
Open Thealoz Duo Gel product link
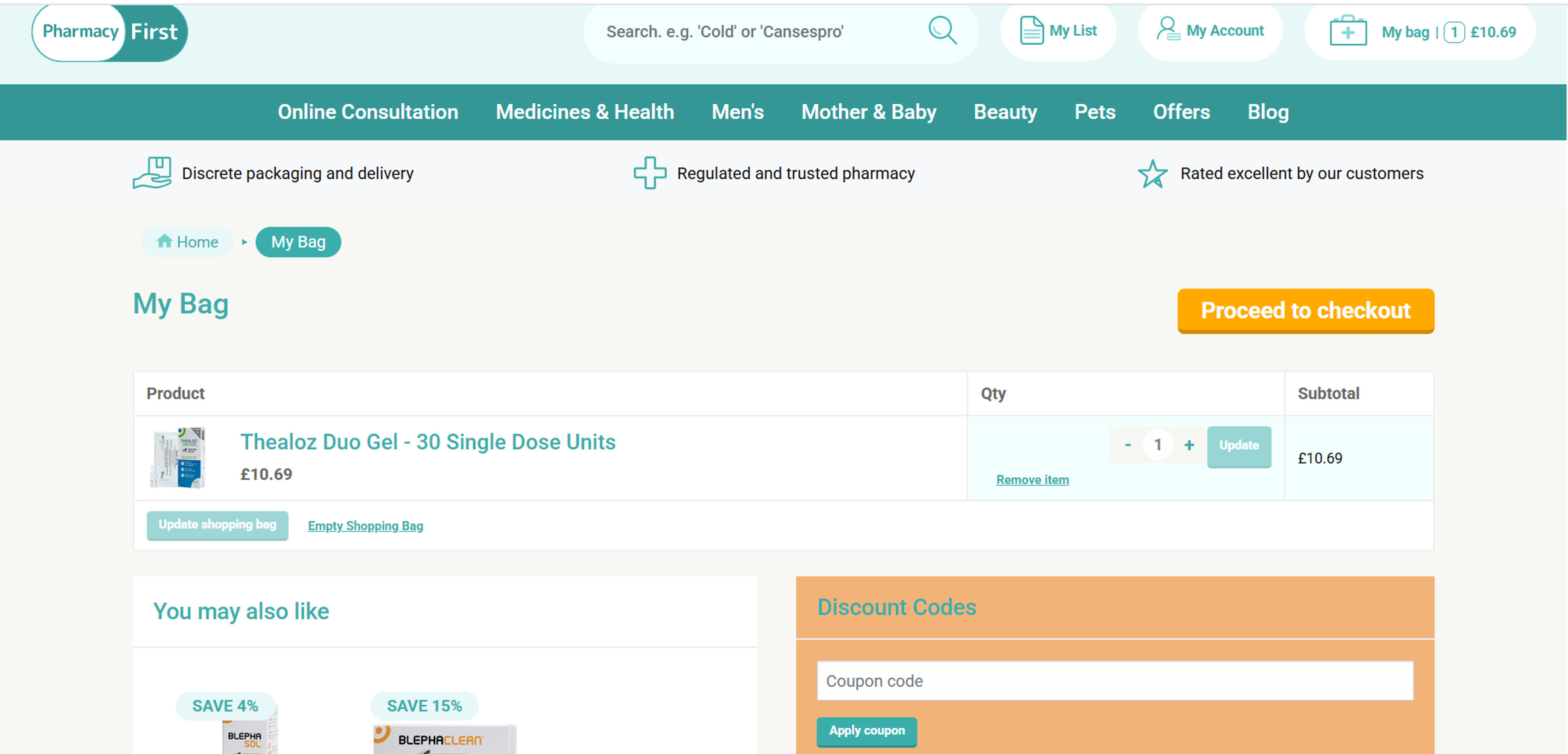coord(427,442)
